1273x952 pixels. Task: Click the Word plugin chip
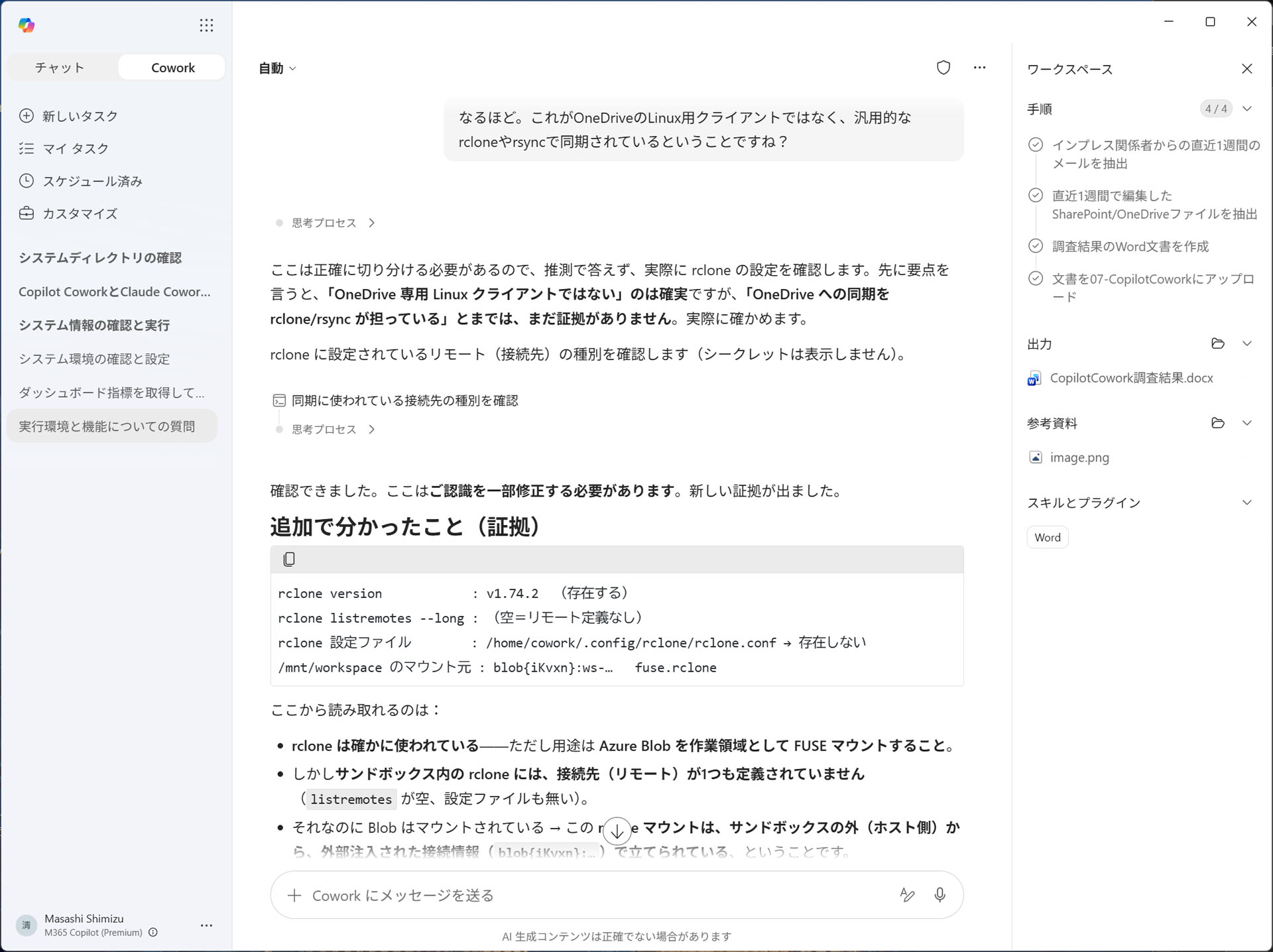click(x=1048, y=538)
